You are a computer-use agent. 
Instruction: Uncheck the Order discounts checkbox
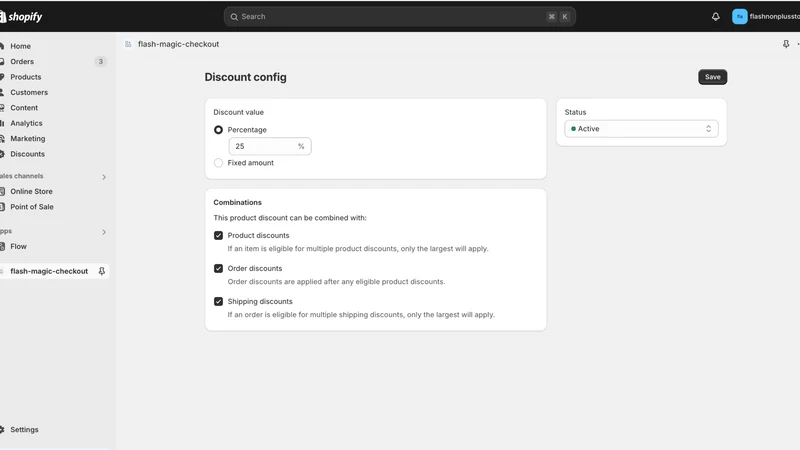(218, 268)
